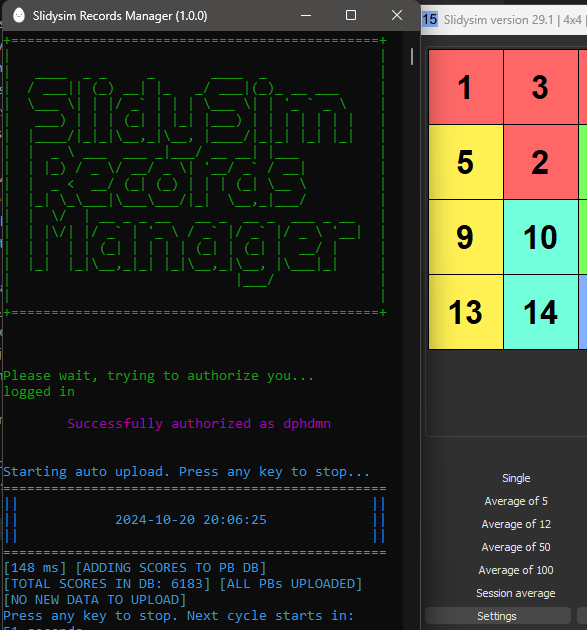
Task: Select the Average of 50 label
Action: (516, 547)
